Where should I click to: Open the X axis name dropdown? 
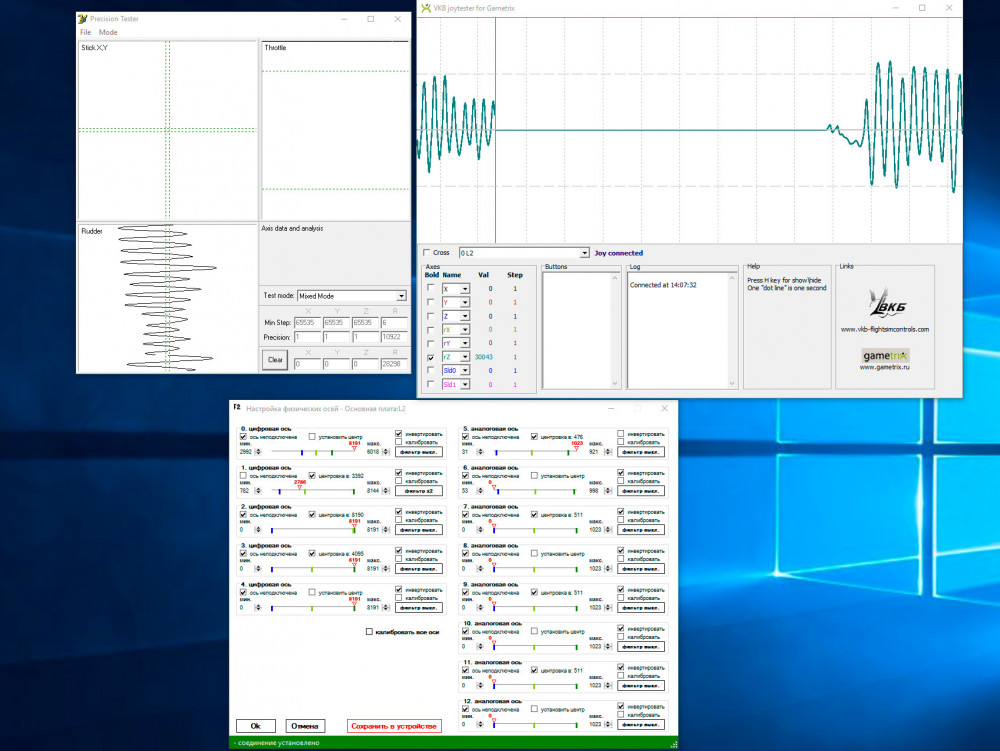[466, 289]
